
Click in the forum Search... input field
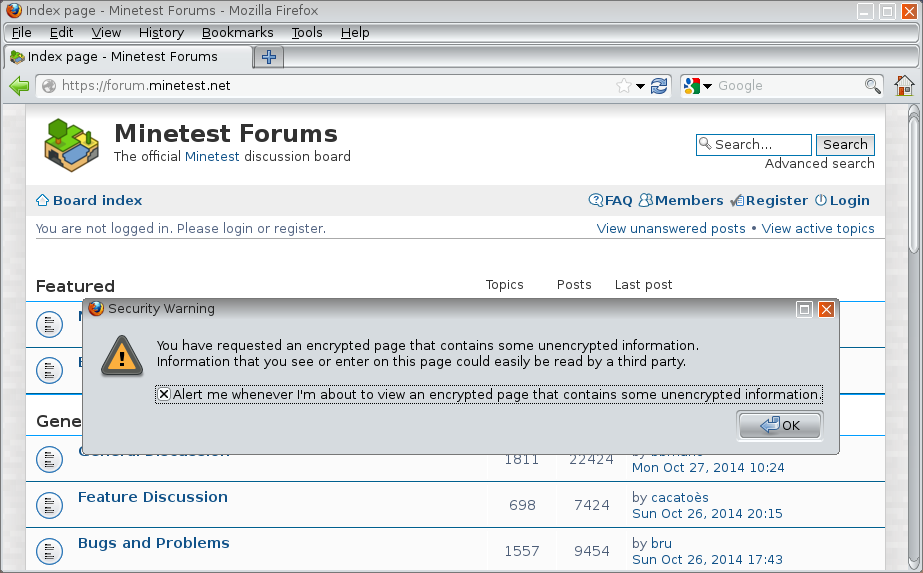point(753,145)
